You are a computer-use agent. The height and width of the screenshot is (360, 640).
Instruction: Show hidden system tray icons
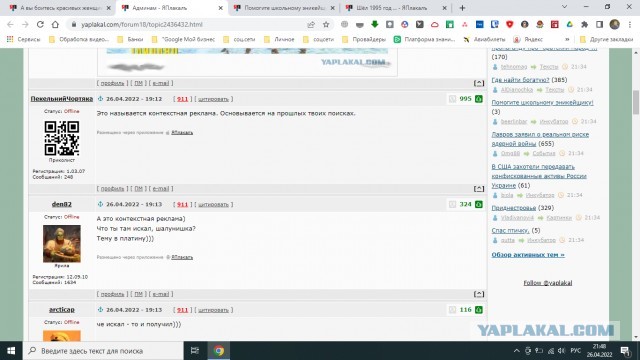(x=517, y=351)
